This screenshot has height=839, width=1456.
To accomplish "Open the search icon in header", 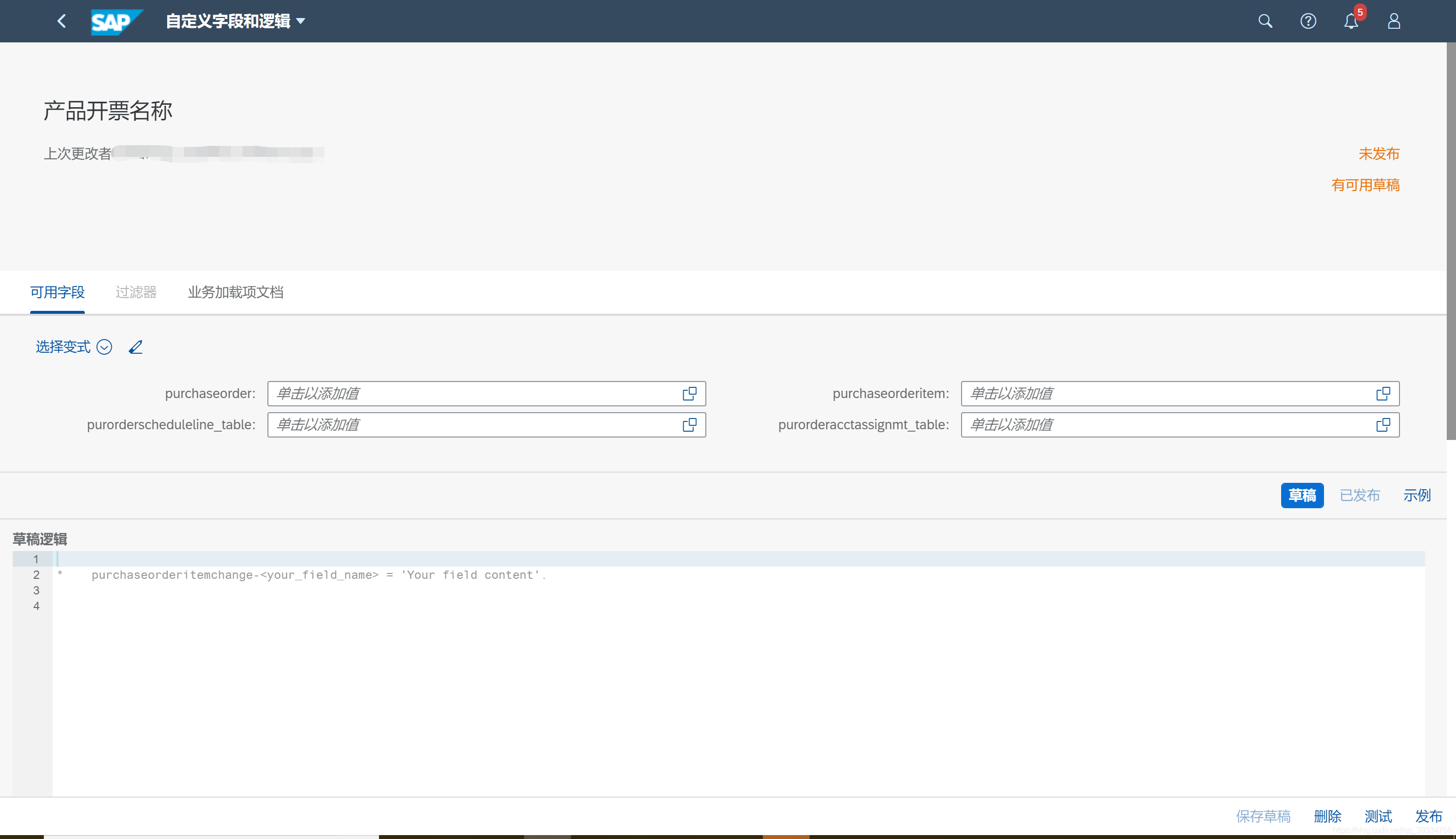I will pos(1265,21).
